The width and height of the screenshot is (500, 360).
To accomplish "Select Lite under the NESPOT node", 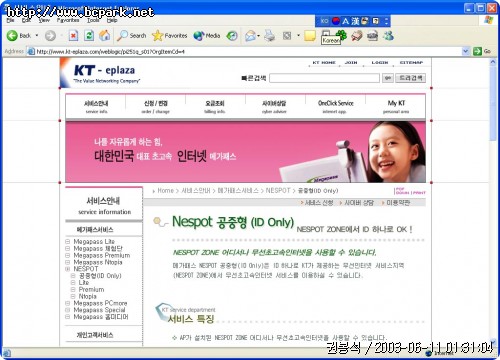I will click(x=84, y=282).
